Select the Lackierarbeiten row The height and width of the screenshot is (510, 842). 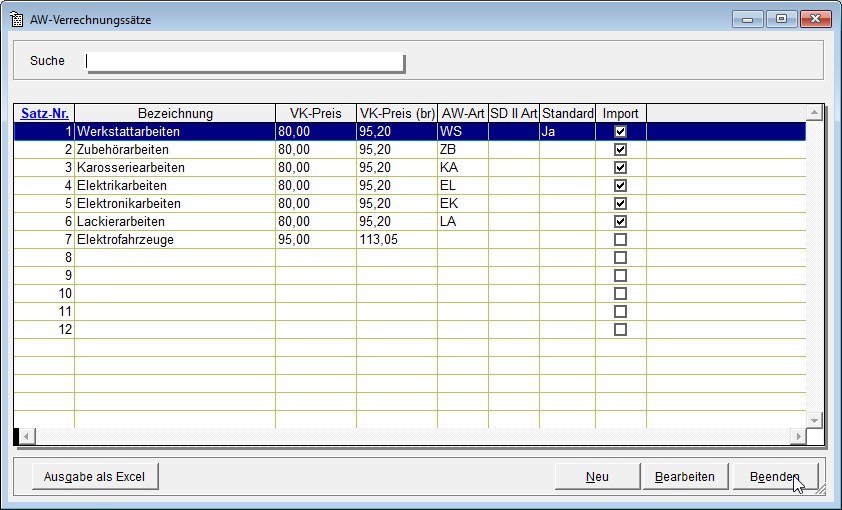[x=410, y=221]
